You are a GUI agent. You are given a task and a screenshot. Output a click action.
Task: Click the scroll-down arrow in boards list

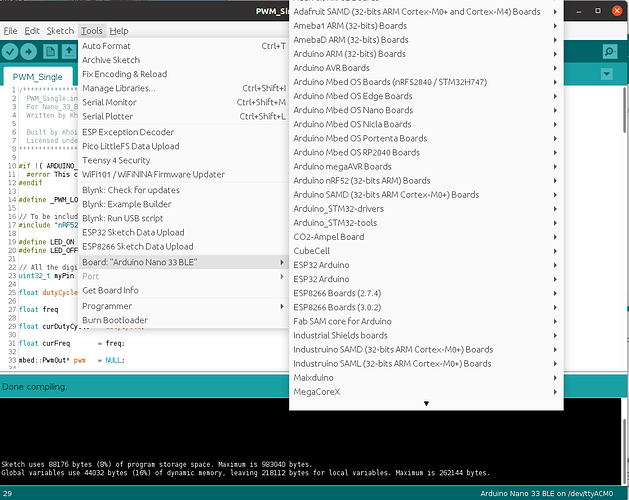coord(426,403)
